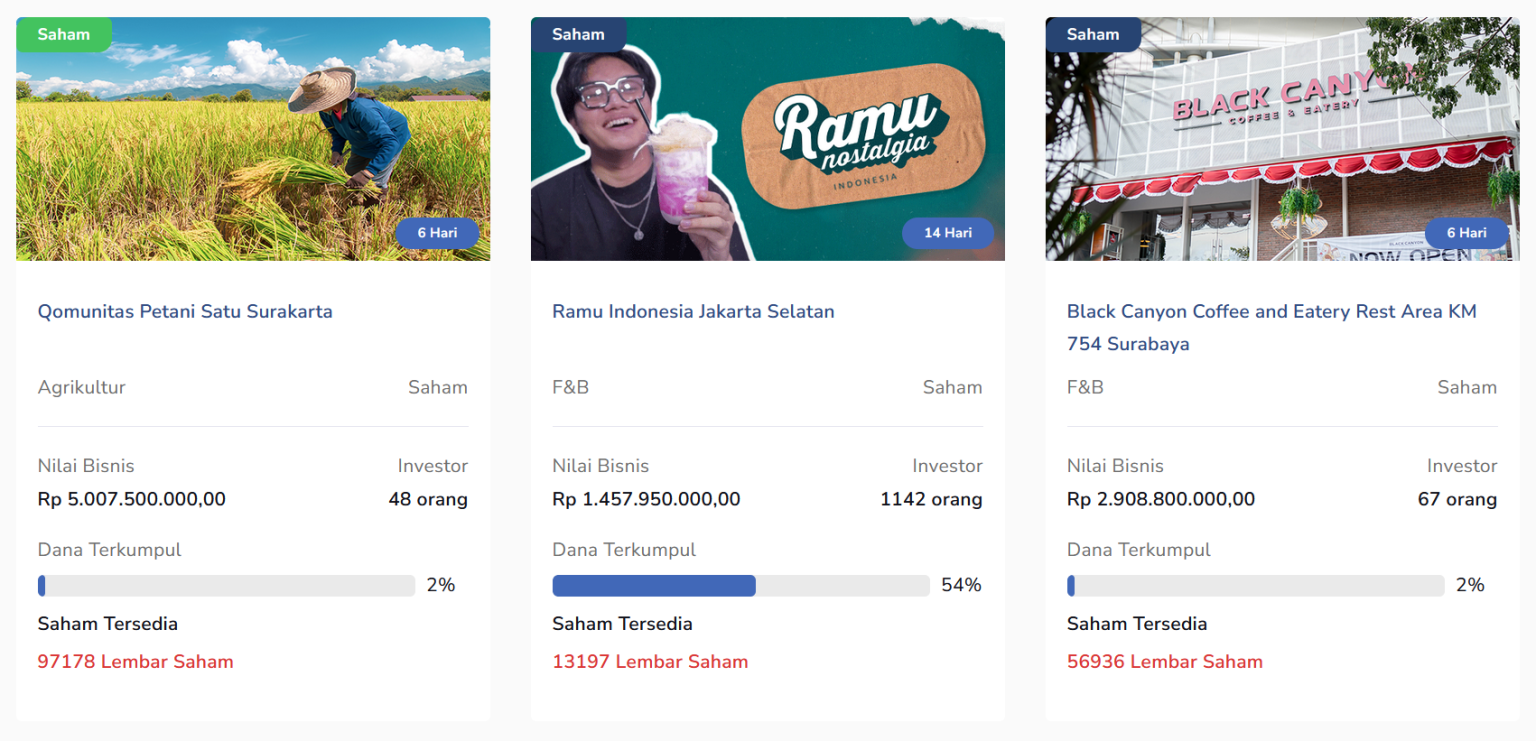The width and height of the screenshot is (1536, 741).
Task: Click the 97178 Lembar Saham text
Action: tap(135, 661)
